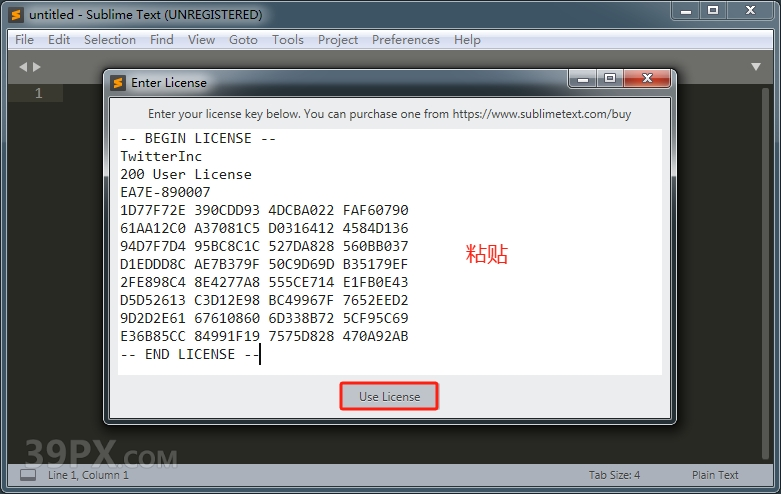Click key block 'B35179EF'
This screenshot has height=494, width=781.
[x=376, y=264]
